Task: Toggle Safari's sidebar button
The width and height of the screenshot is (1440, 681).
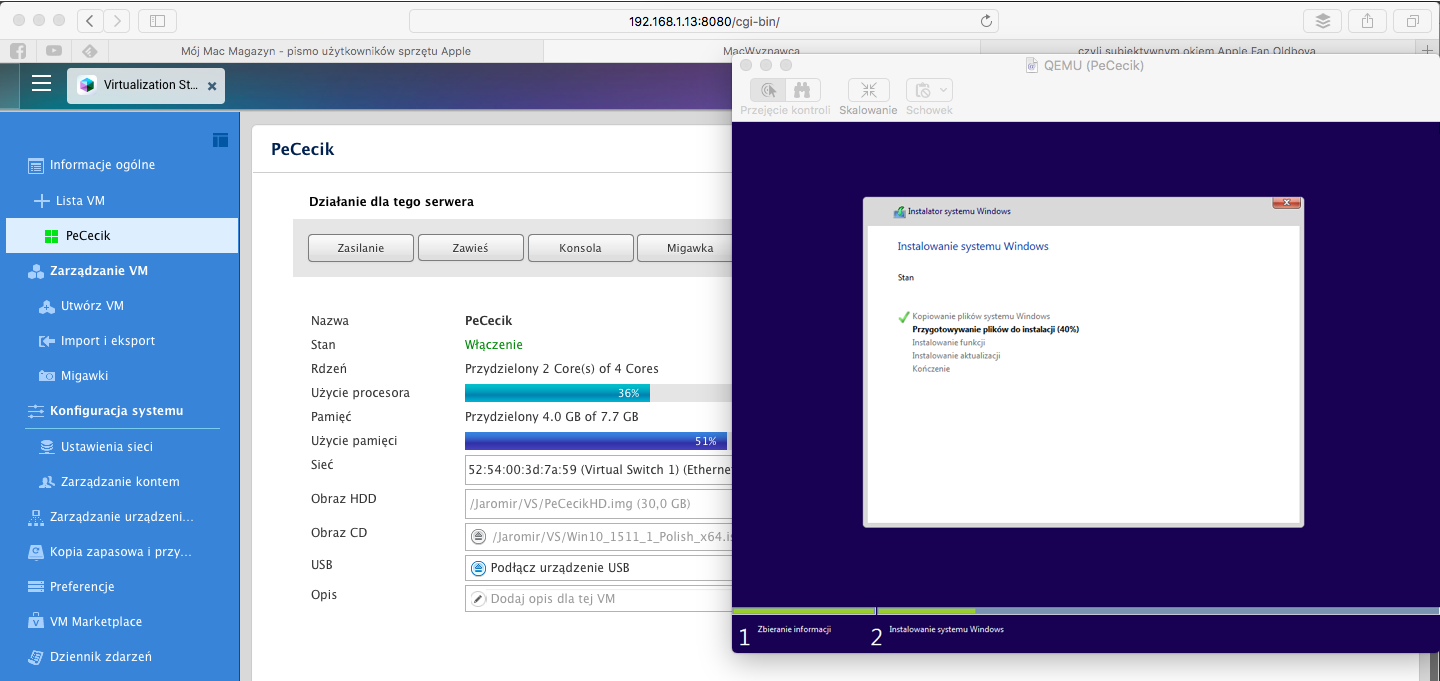Action: pyautogui.click(x=157, y=21)
